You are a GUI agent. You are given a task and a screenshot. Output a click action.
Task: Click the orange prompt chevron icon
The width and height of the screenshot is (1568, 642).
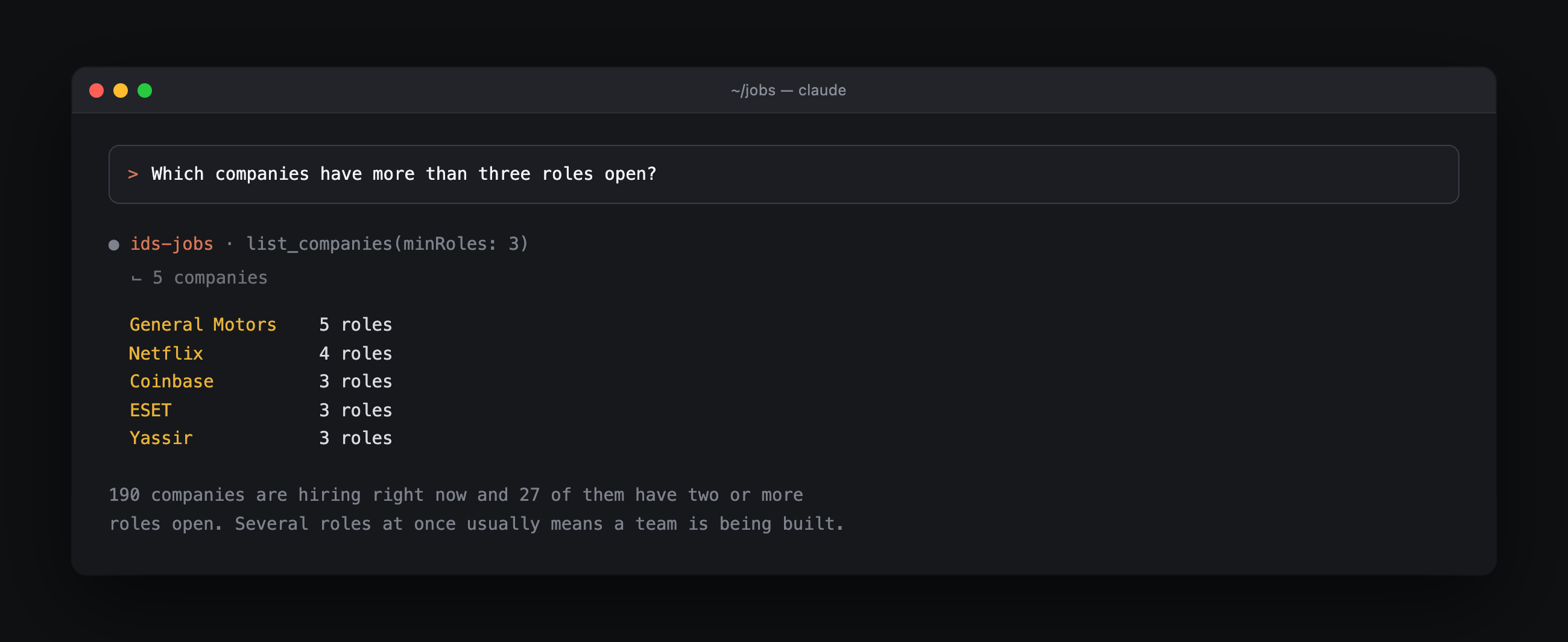(133, 174)
